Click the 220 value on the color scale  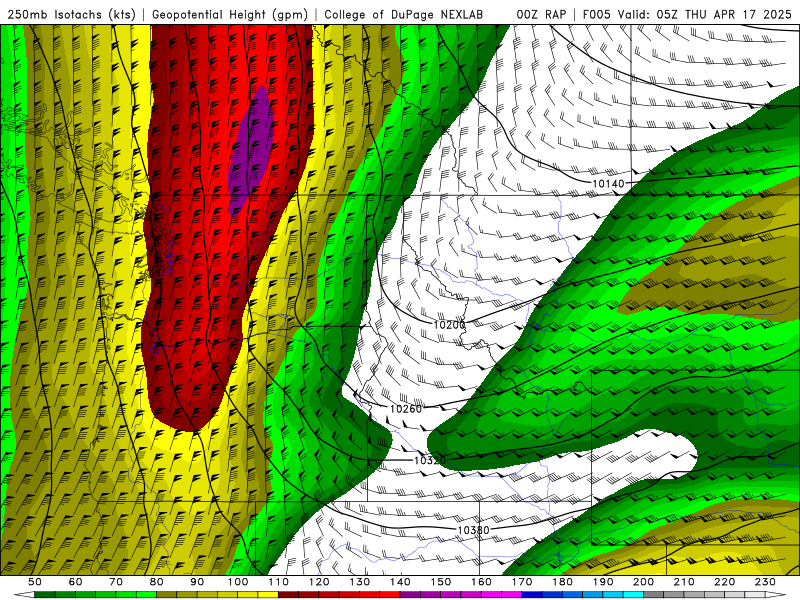[x=725, y=582]
